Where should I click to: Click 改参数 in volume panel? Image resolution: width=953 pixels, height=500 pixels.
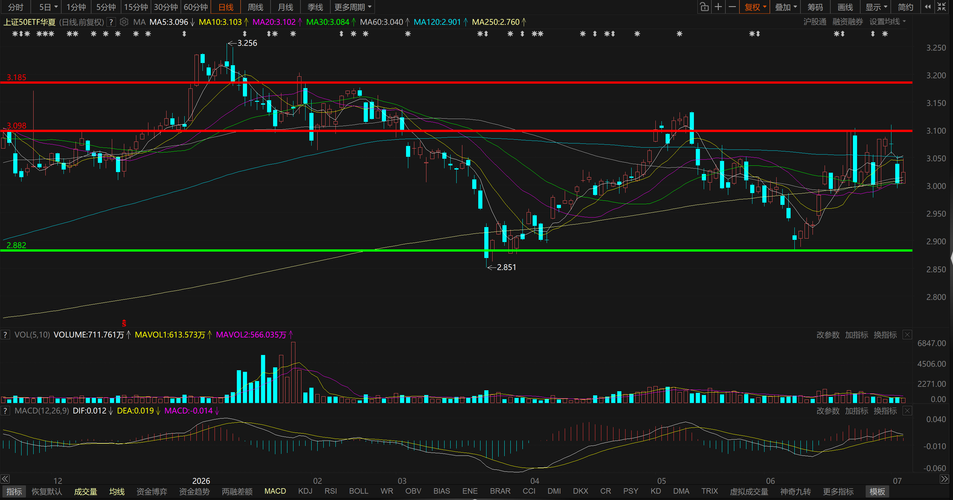coord(827,335)
